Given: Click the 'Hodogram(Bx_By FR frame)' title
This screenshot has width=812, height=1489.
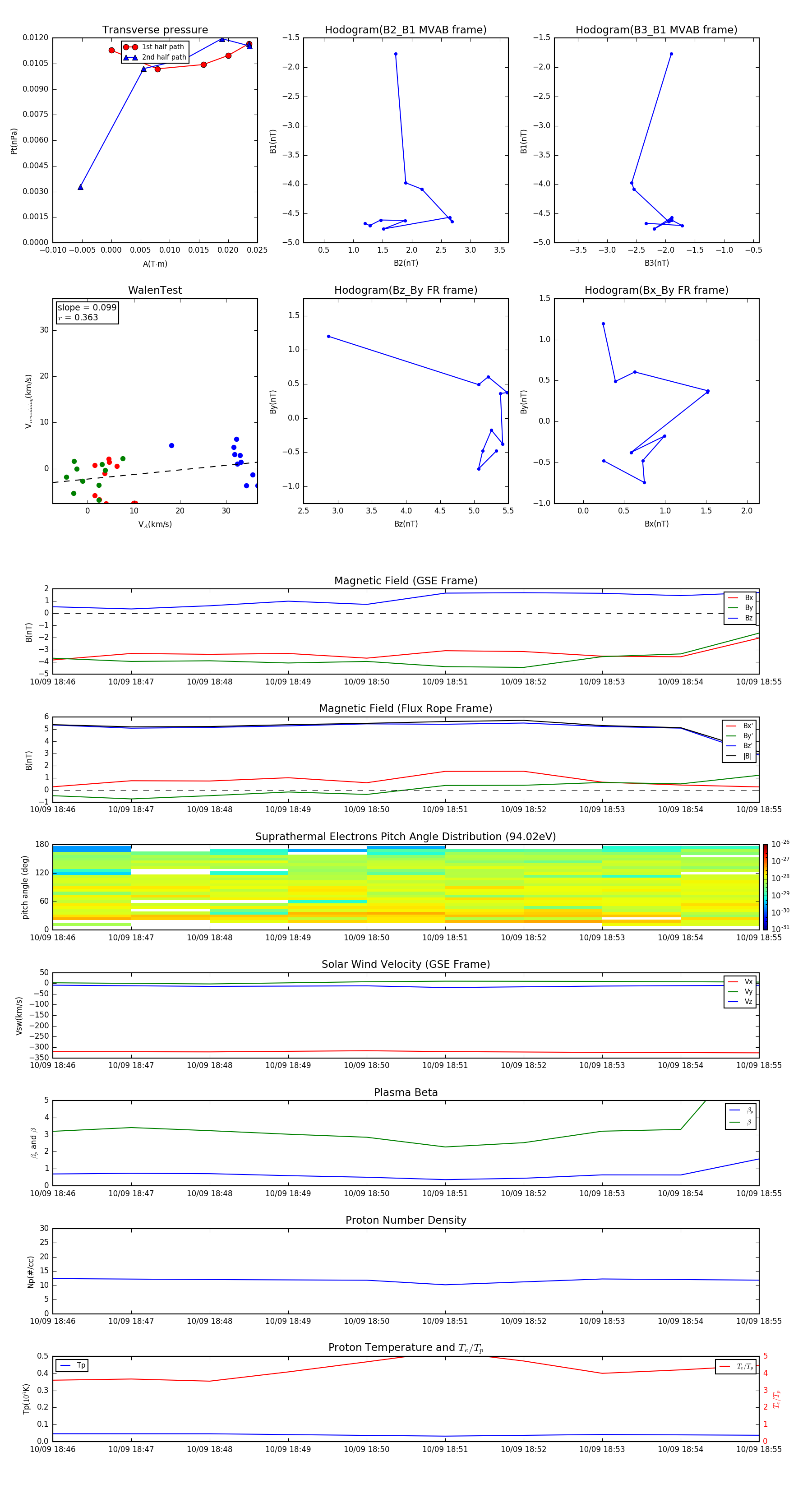Looking at the screenshot, I should [x=656, y=290].
